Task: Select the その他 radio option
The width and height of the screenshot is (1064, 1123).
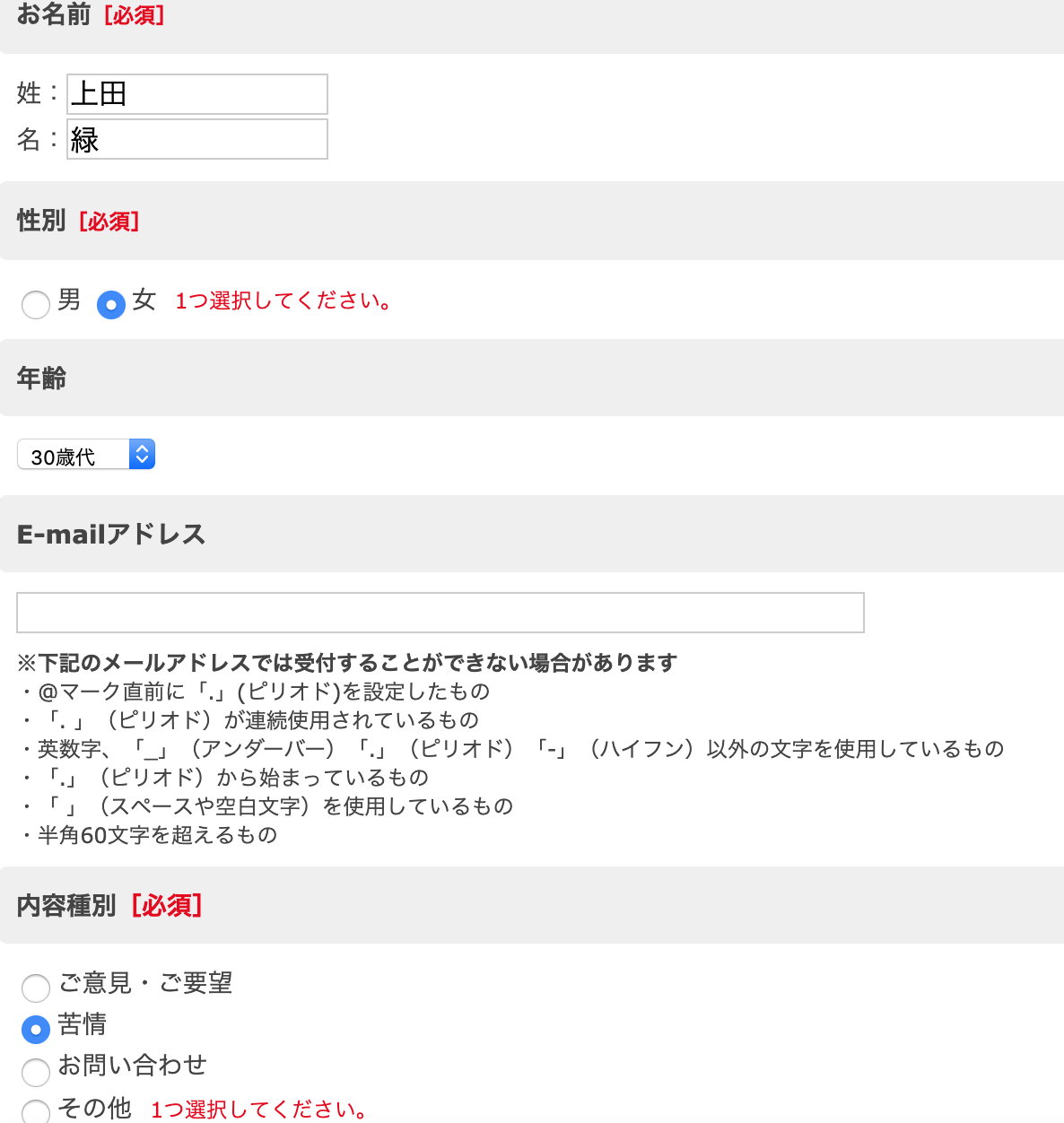Action: pos(36,1112)
